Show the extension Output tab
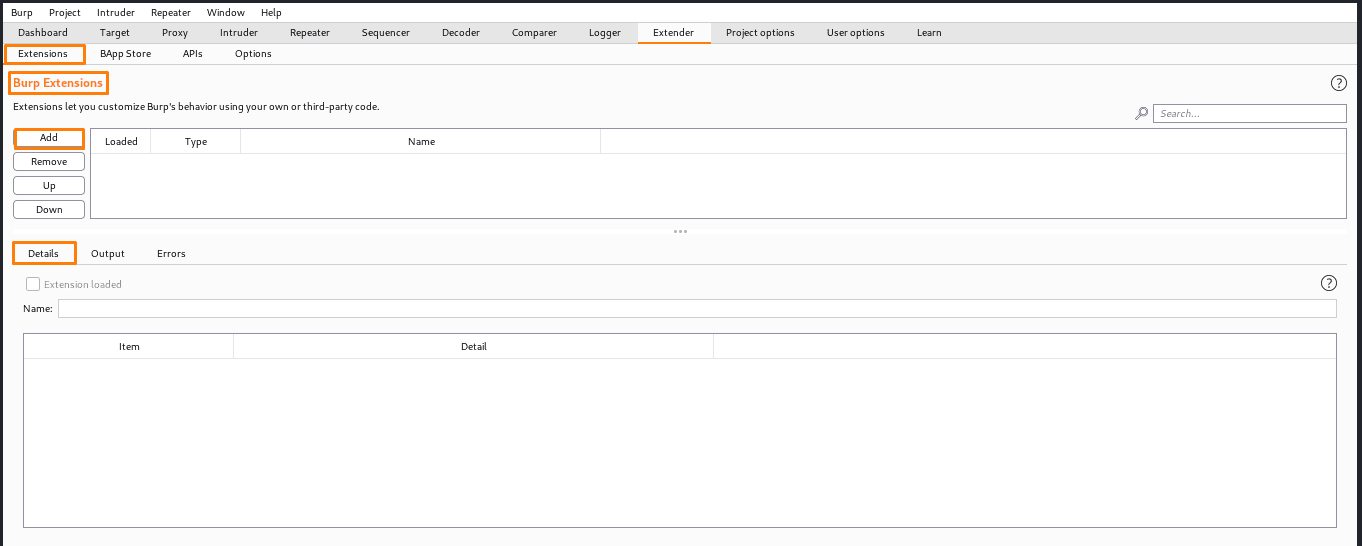 tap(108, 254)
